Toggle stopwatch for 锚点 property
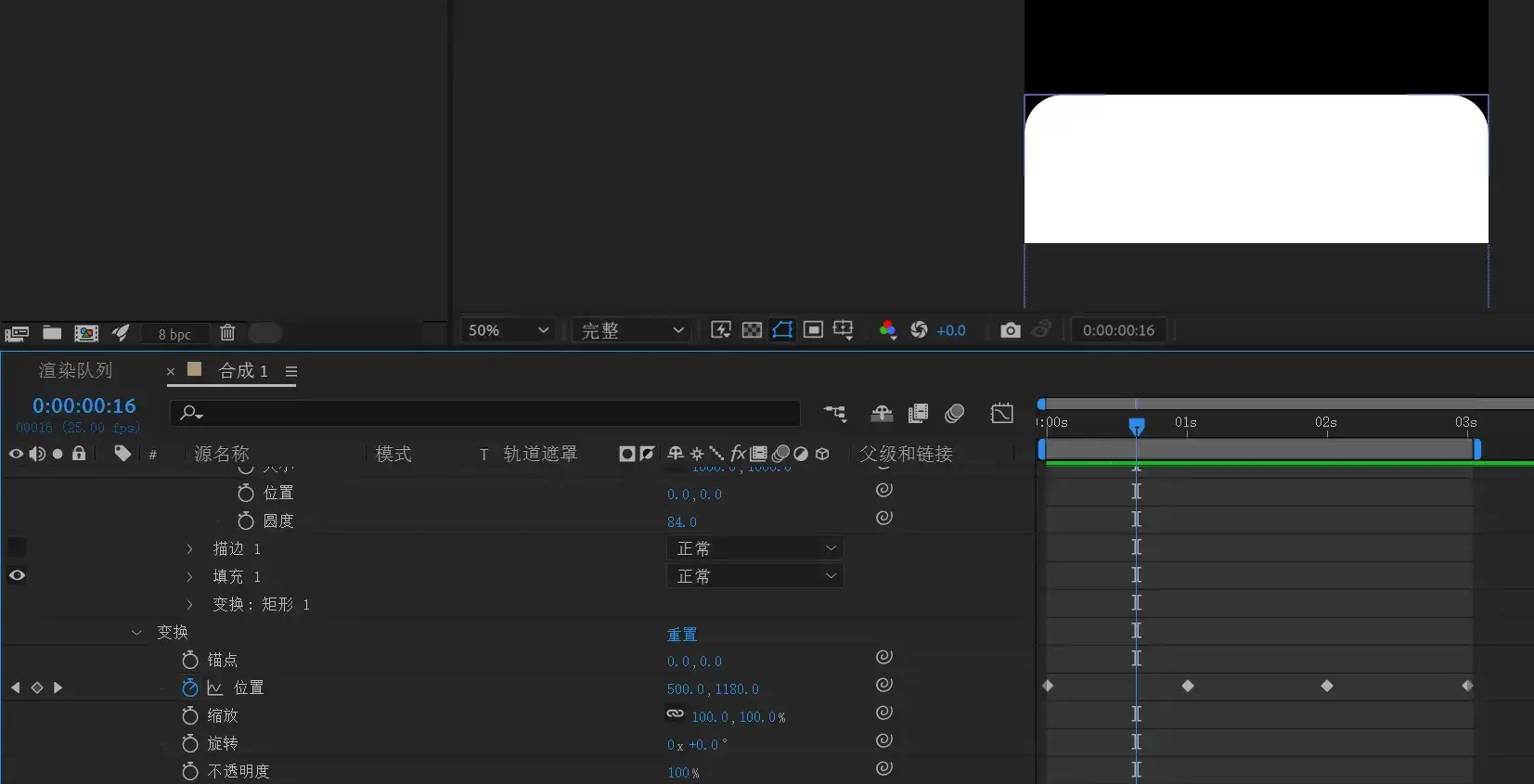1534x784 pixels. point(190,660)
